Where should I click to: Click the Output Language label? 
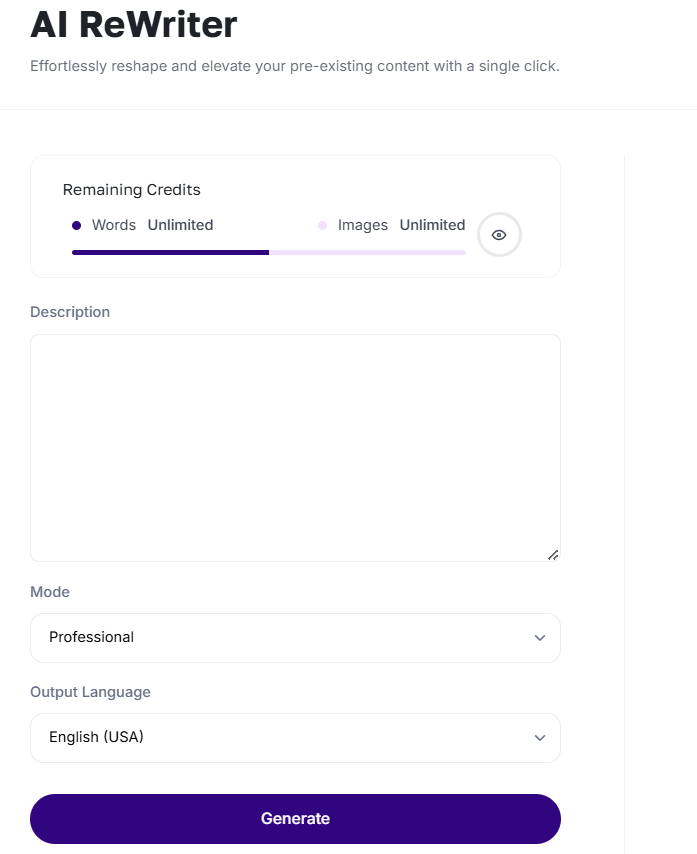(90, 692)
